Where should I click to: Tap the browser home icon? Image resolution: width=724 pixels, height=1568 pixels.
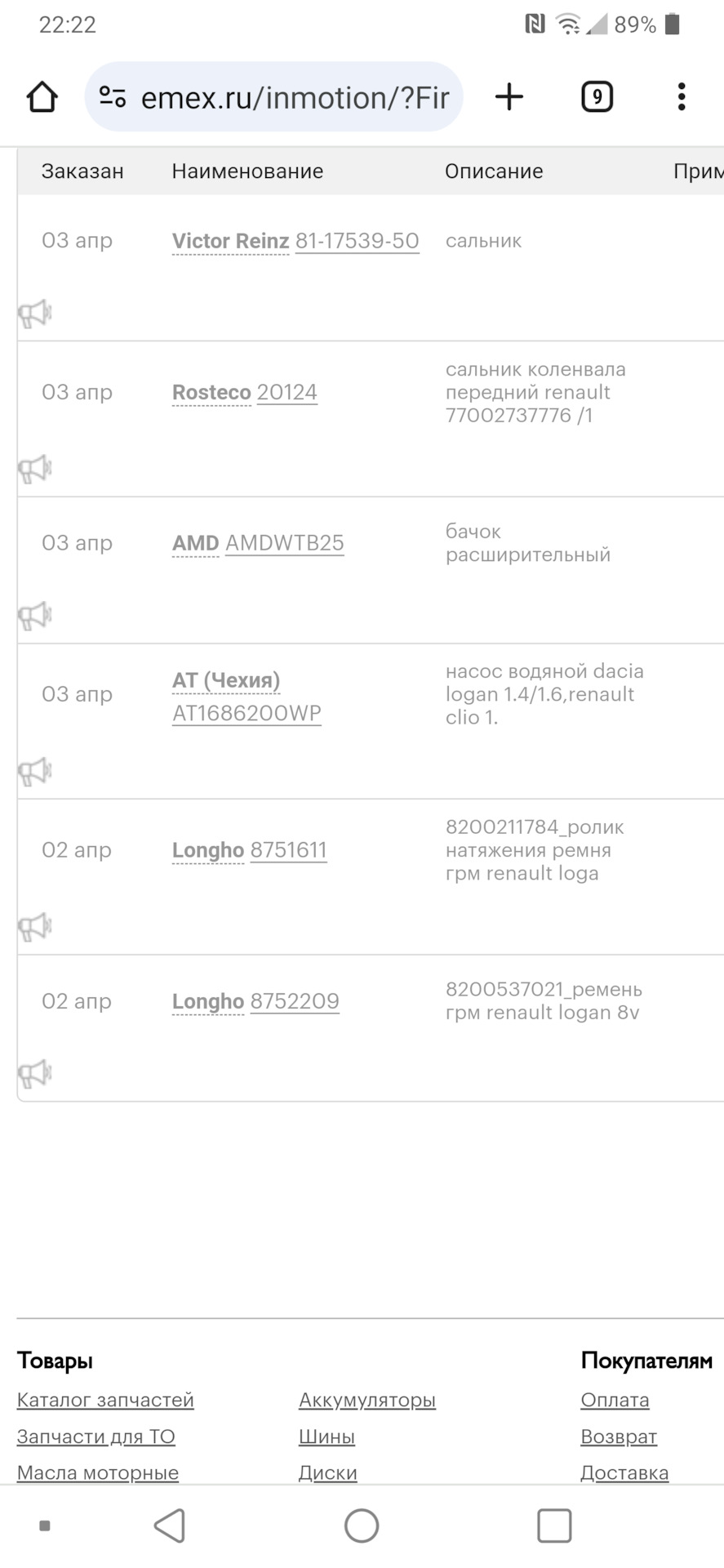(x=42, y=97)
